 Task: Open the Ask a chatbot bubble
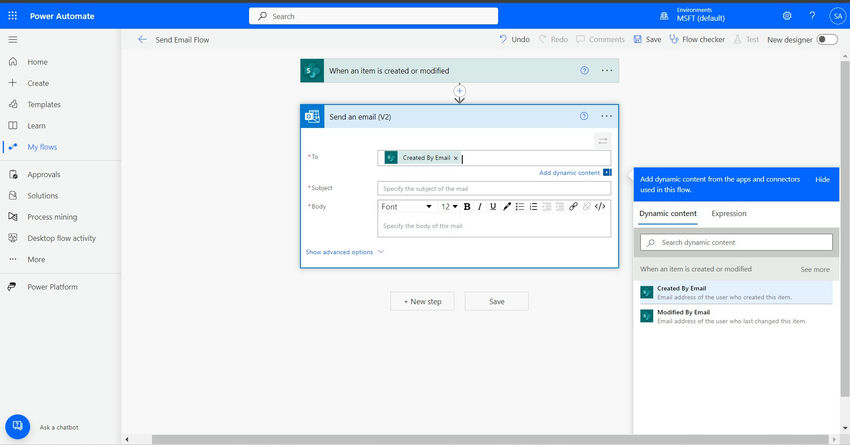click(x=18, y=427)
